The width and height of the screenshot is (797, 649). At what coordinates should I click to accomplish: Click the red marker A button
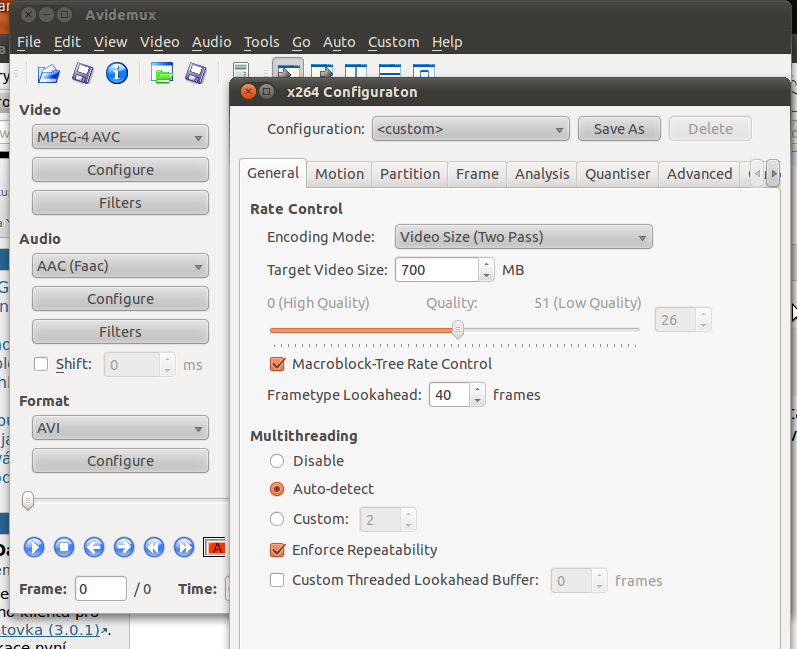click(214, 547)
